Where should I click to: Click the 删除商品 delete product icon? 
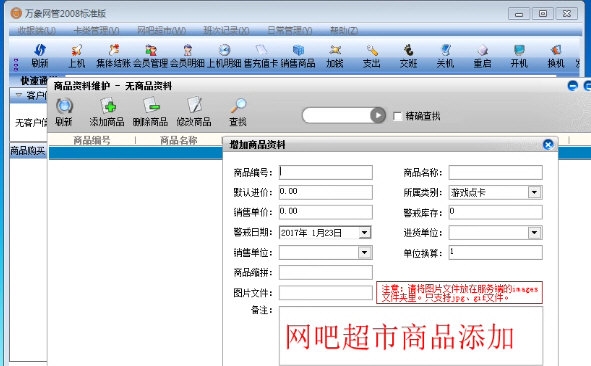tap(151, 106)
